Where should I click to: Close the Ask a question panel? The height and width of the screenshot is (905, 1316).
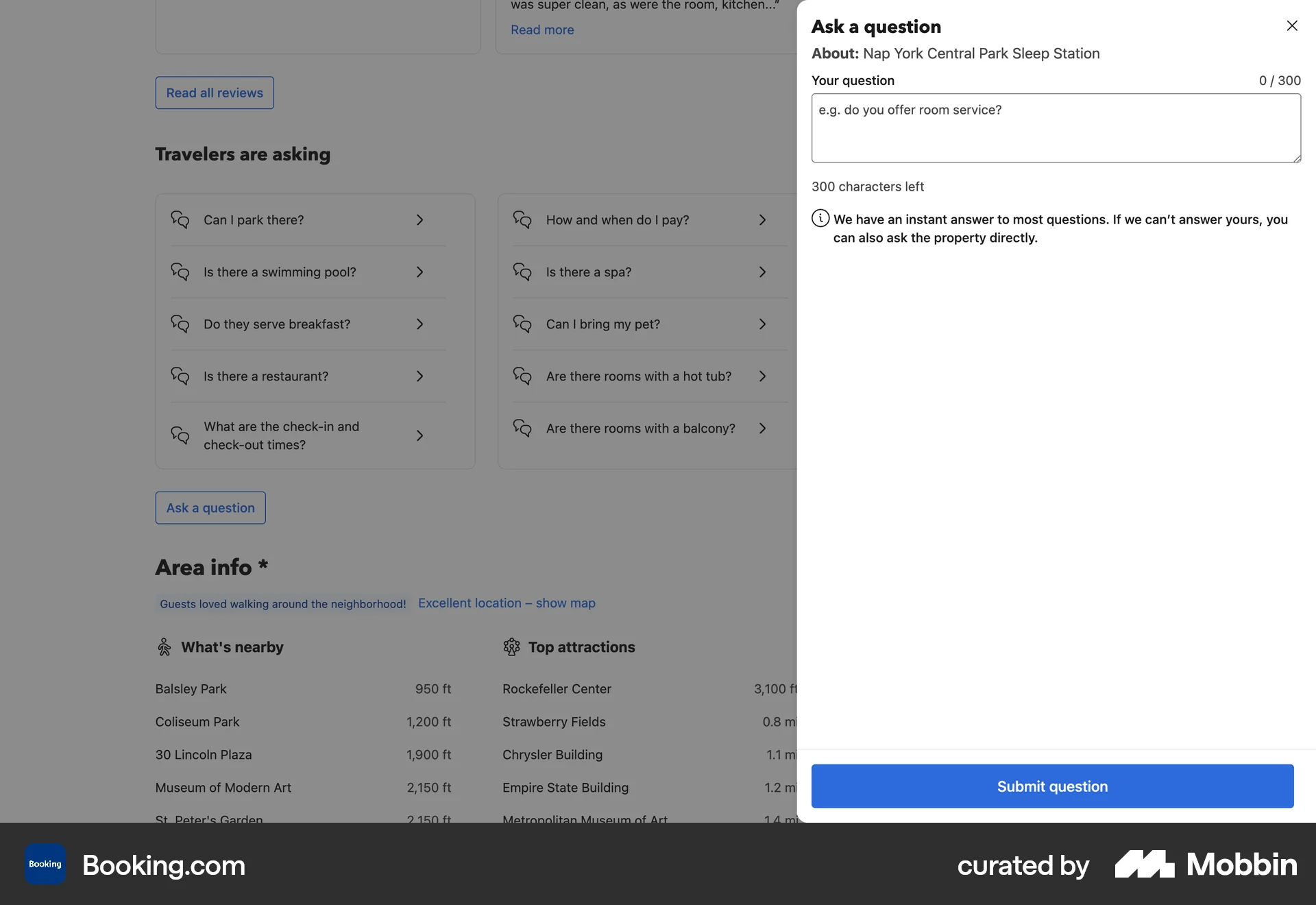(x=1292, y=25)
